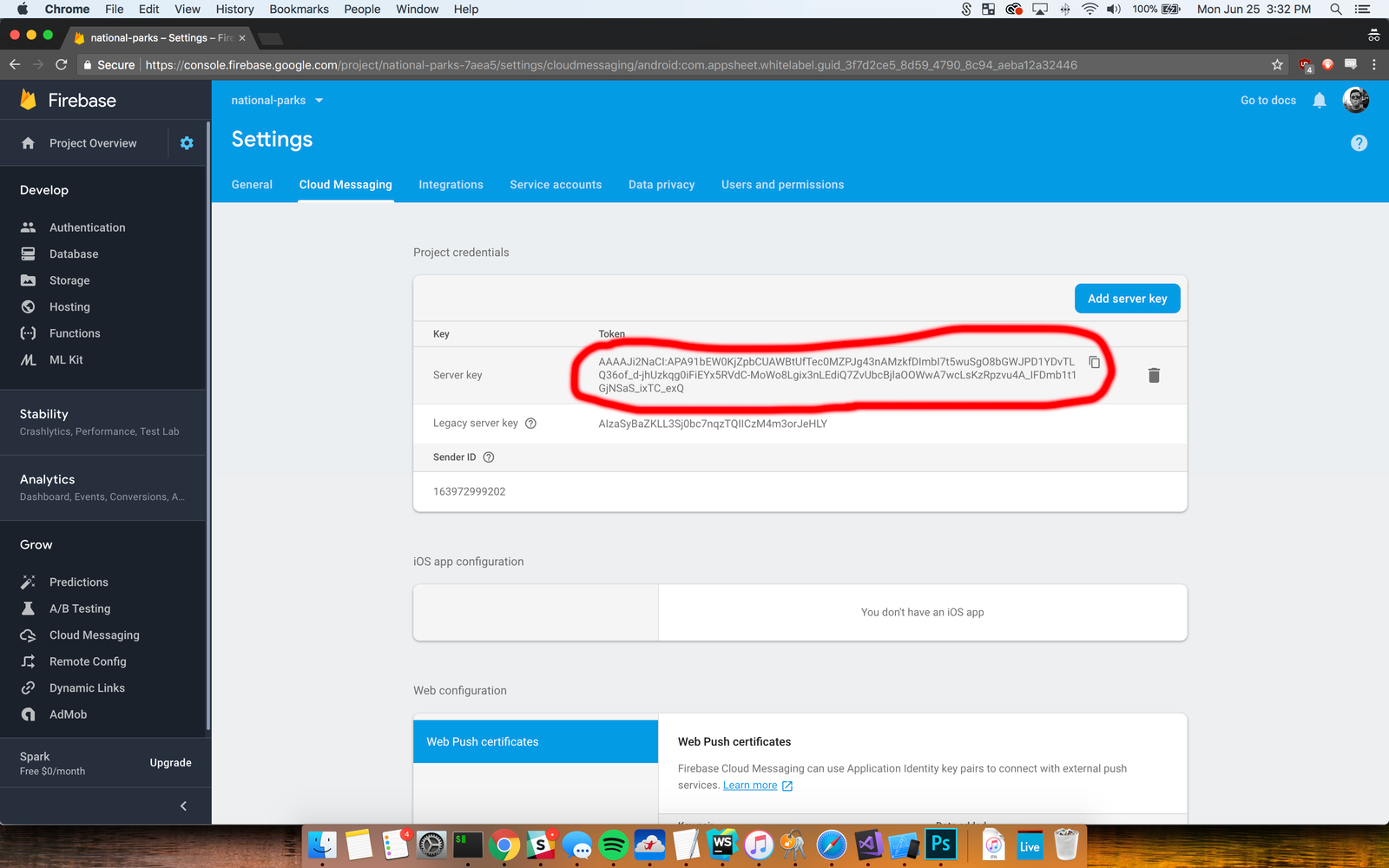Open the Service accounts tab
The image size is (1389, 868).
point(556,185)
